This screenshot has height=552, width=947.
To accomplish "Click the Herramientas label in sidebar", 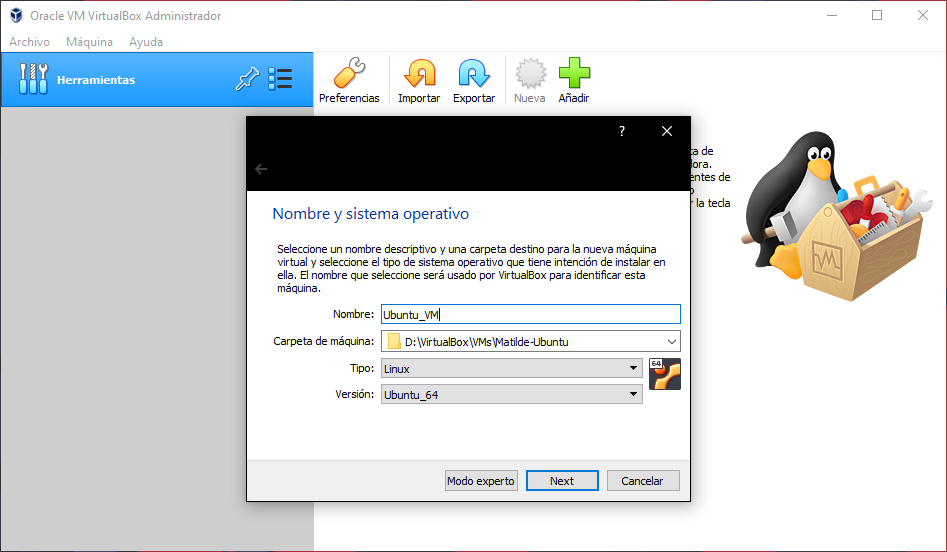I will pyautogui.click(x=96, y=80).
